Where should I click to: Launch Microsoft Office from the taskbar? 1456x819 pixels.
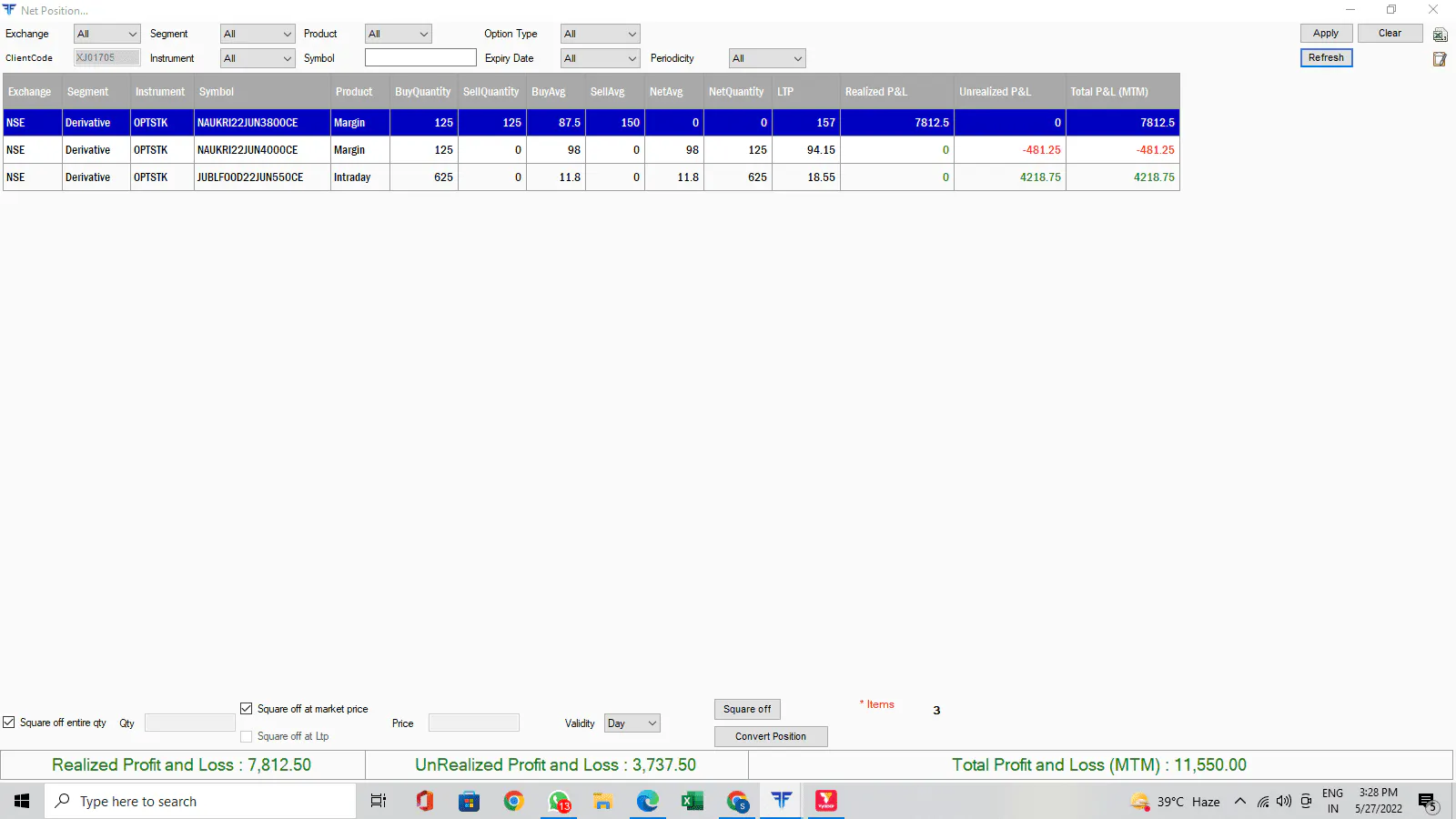(424, 801)
